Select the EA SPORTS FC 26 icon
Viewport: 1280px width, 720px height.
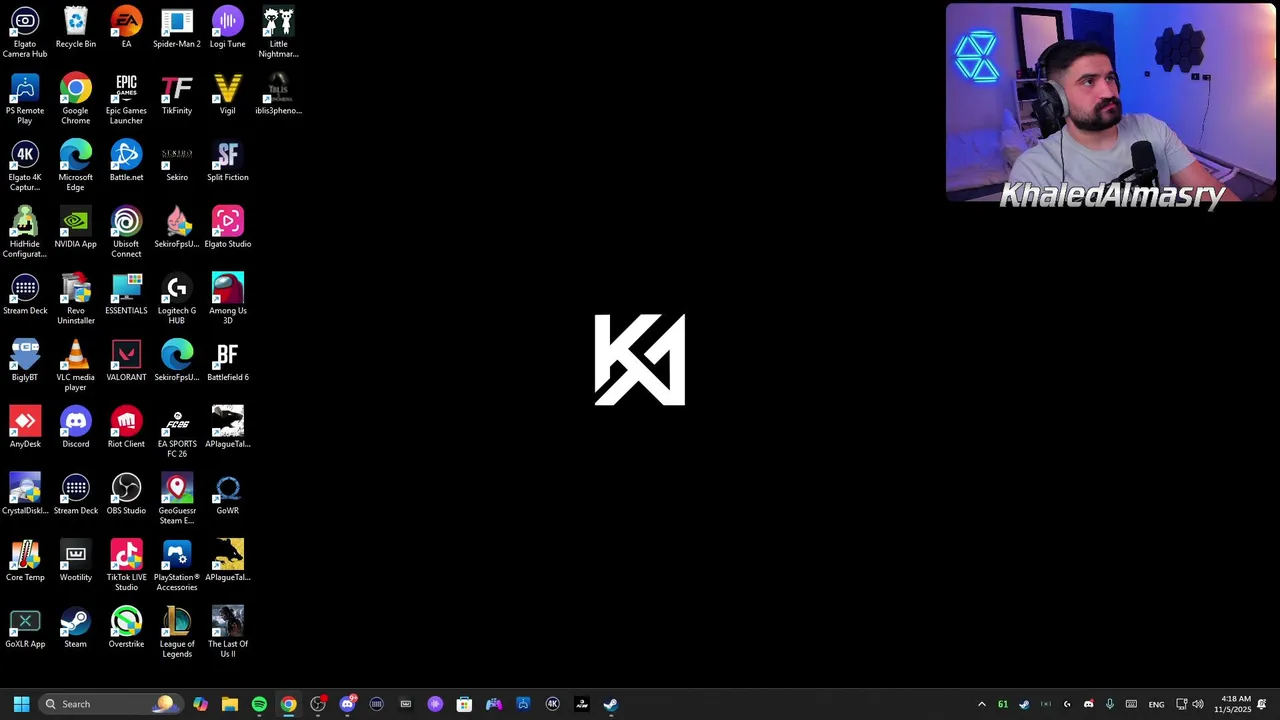(x=177, y=432)
